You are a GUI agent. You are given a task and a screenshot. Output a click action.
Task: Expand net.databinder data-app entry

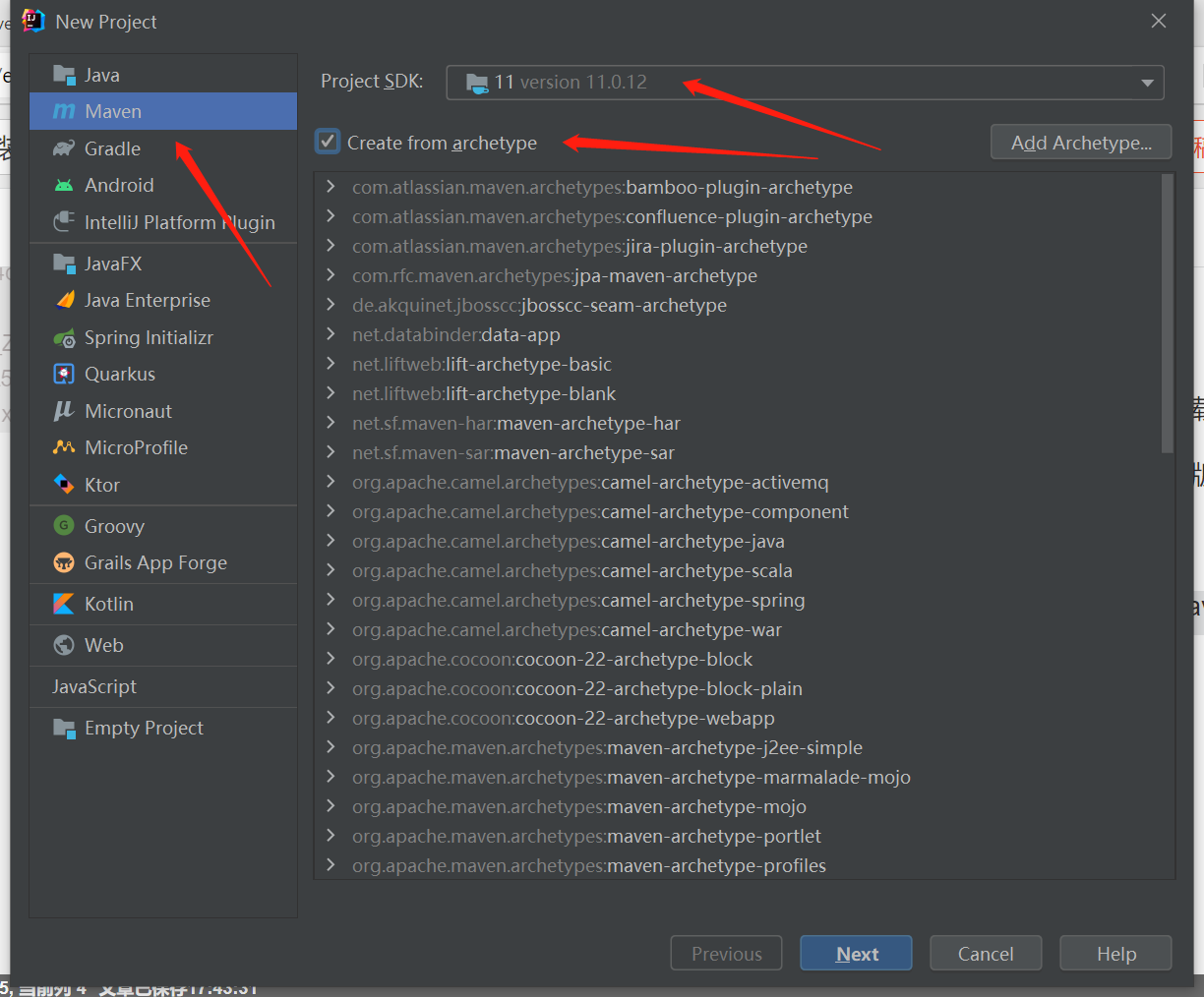point(331,333)
